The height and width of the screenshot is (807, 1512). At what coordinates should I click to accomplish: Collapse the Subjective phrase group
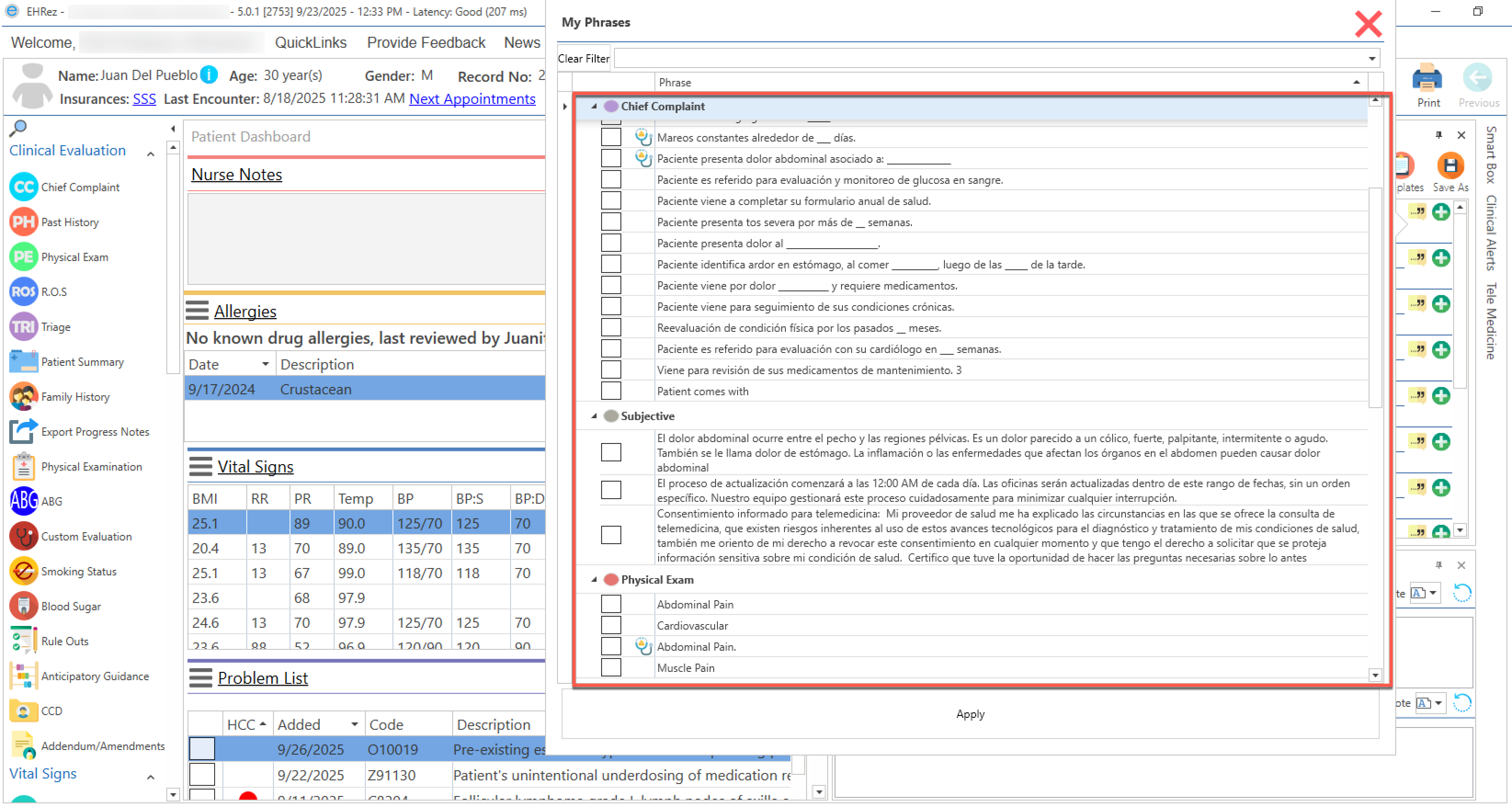point(594,416)
